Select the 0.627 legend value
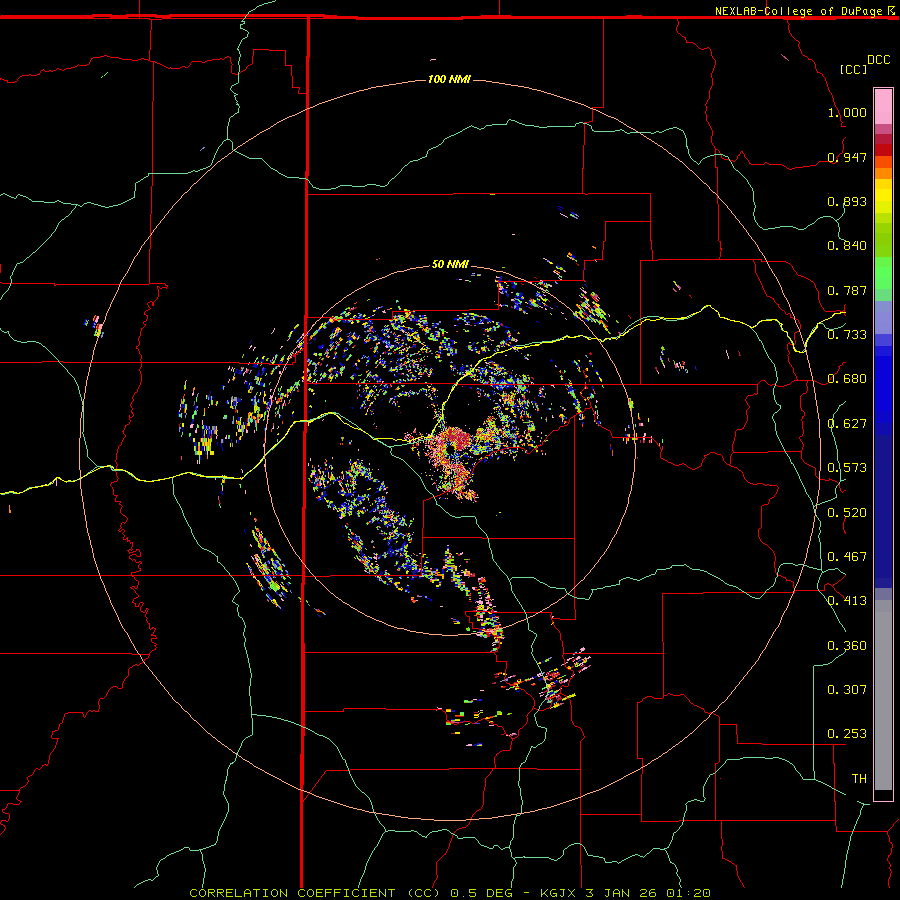 [x=847, y=424]
